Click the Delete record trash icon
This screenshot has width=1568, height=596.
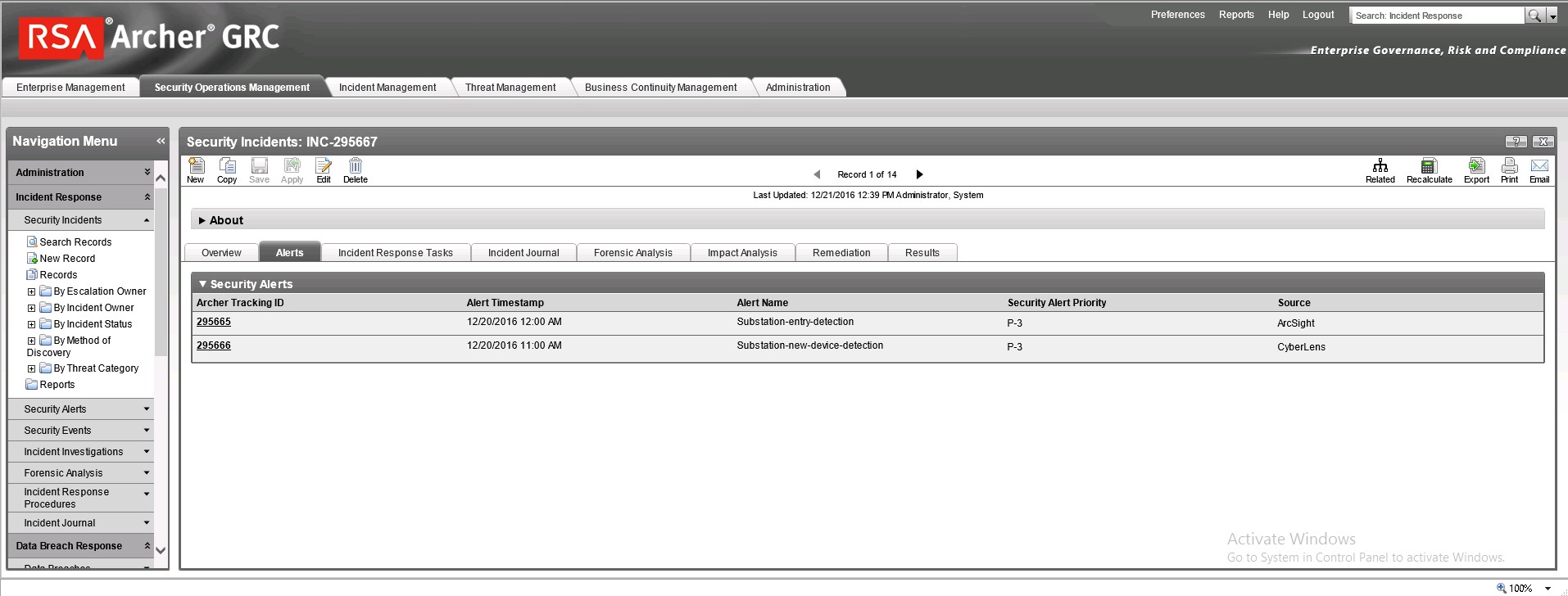point(355,166)
